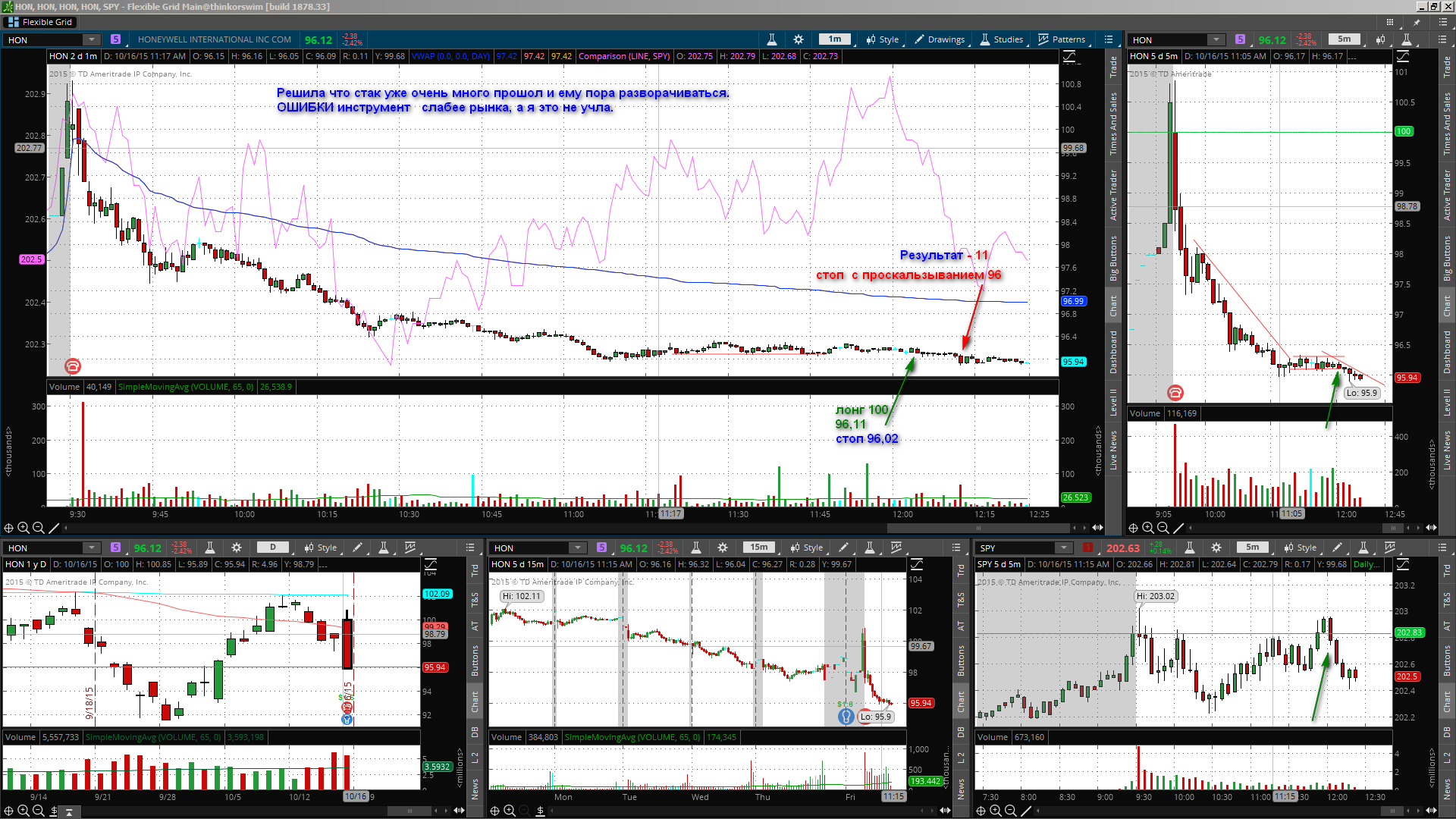Open the Flexible Grid tab menu
This screenshot has height=819, width=1456.
(39, 22)
